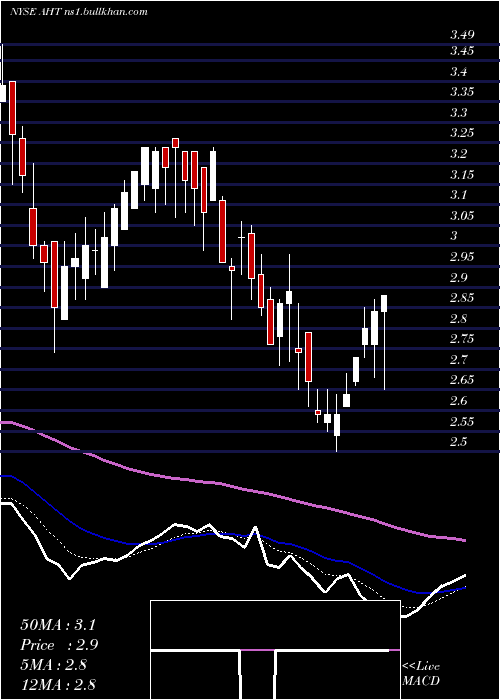Screen dimensions: 500x700
Task: Click the 2.75 price axis label
Action: point(462,339)
